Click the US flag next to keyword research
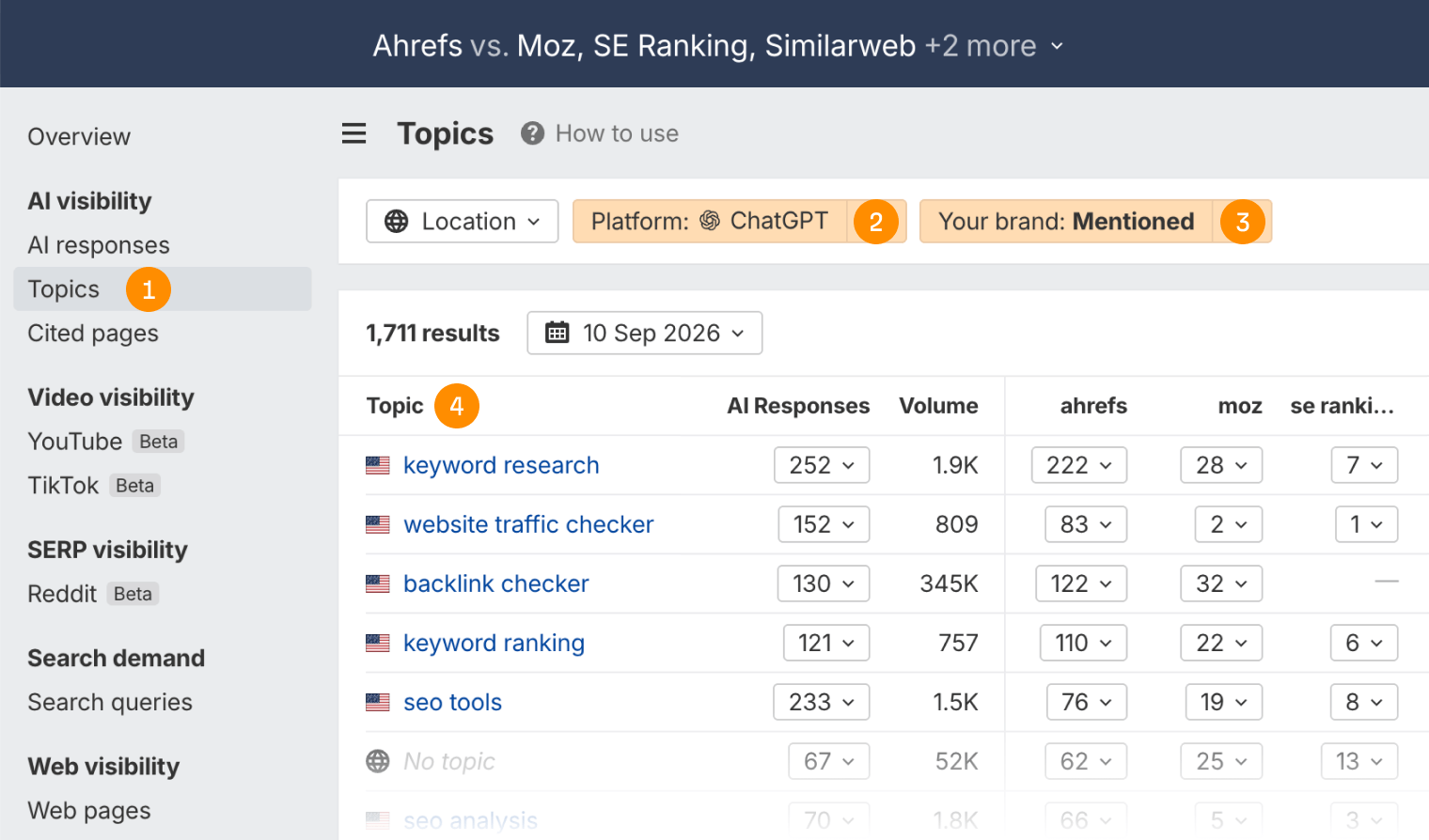This screenshot has width=1429, height=840. [x=378, y=465]
